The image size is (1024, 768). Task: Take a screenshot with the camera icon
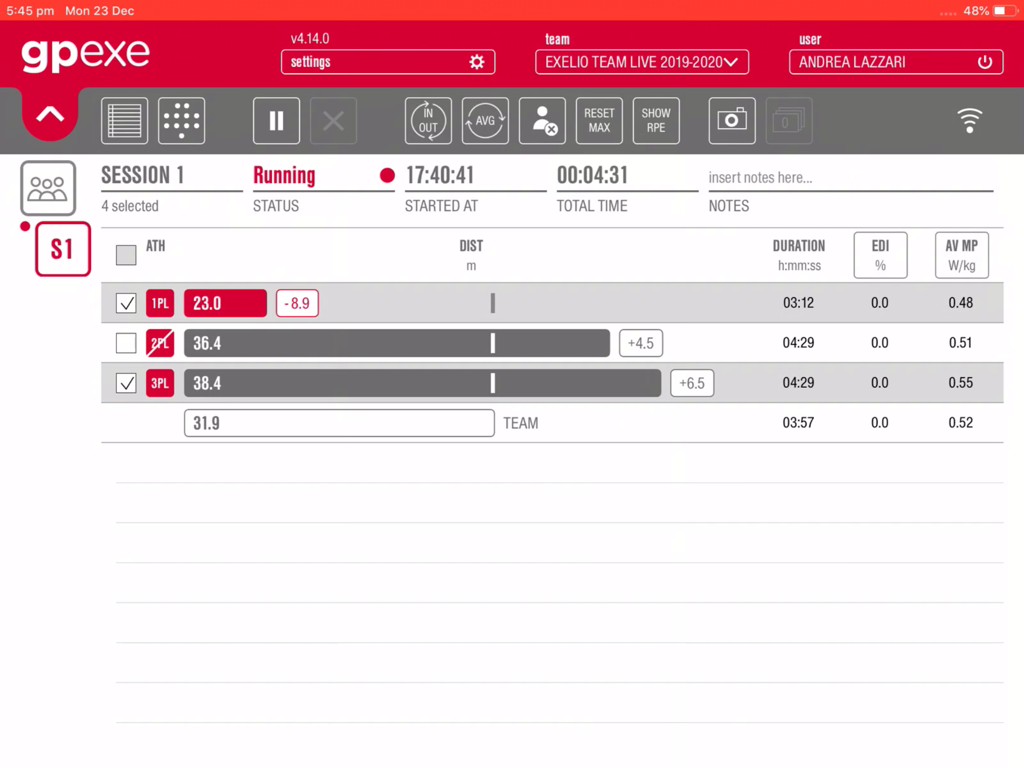[x=734, y=120]
